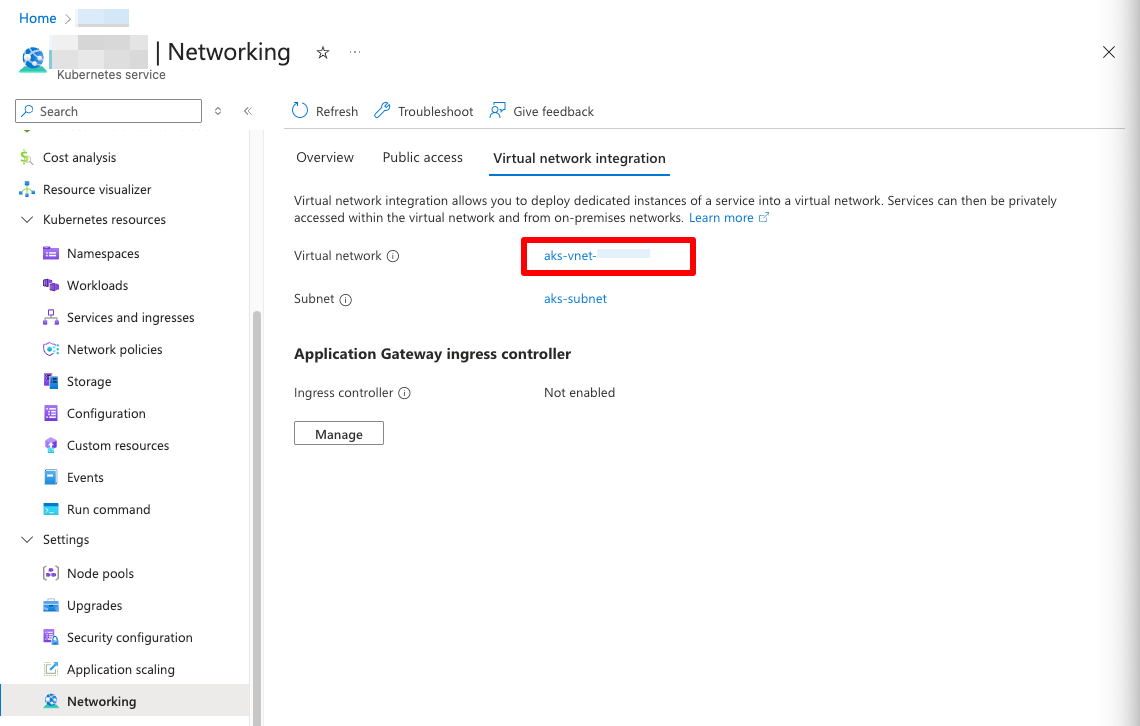Click the Manage button for ingress controller
Viewport: 1140px width, 726px height.
click(x=338, y=433)
